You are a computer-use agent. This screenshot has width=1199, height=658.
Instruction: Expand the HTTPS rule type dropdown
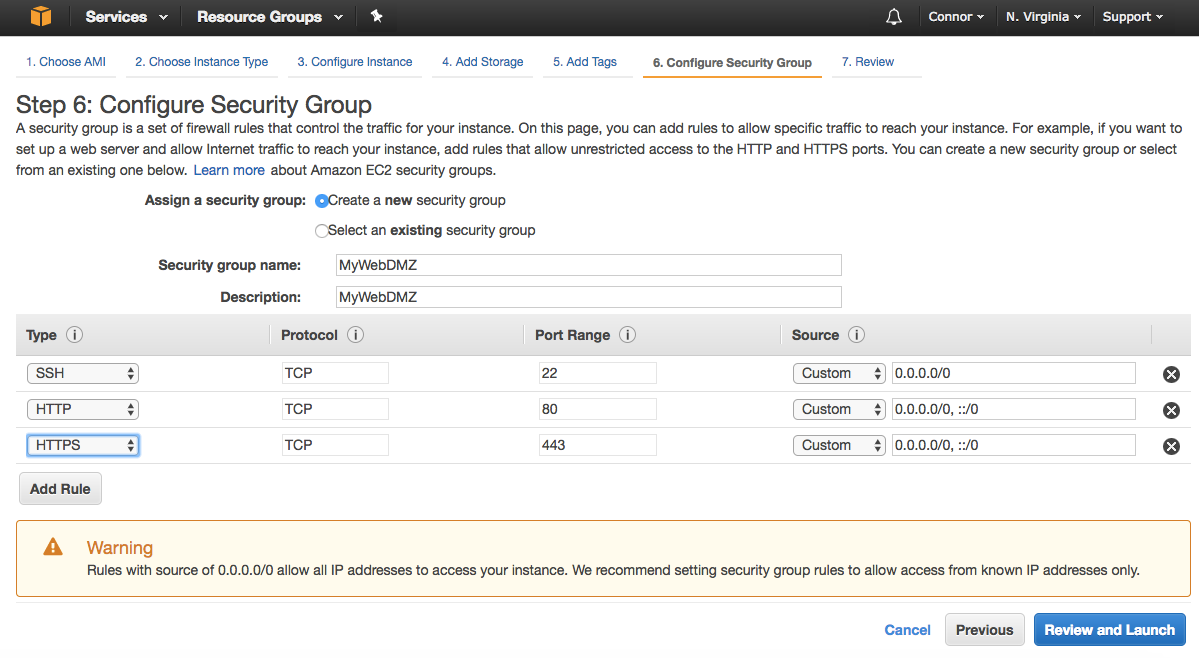click(x=83, y=445)
